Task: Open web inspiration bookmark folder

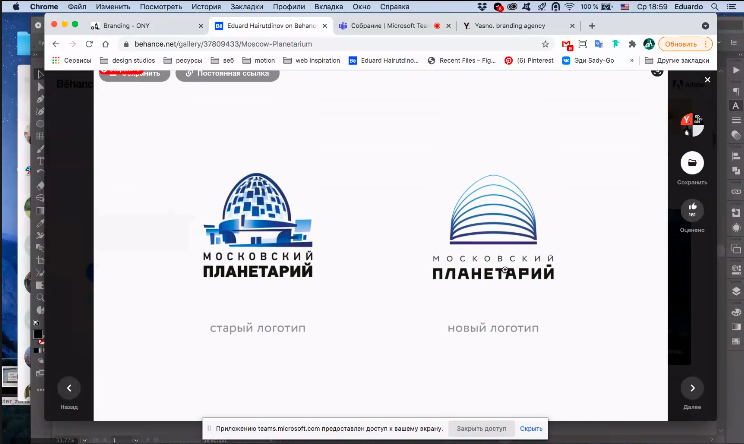Action: pos(312,61)
